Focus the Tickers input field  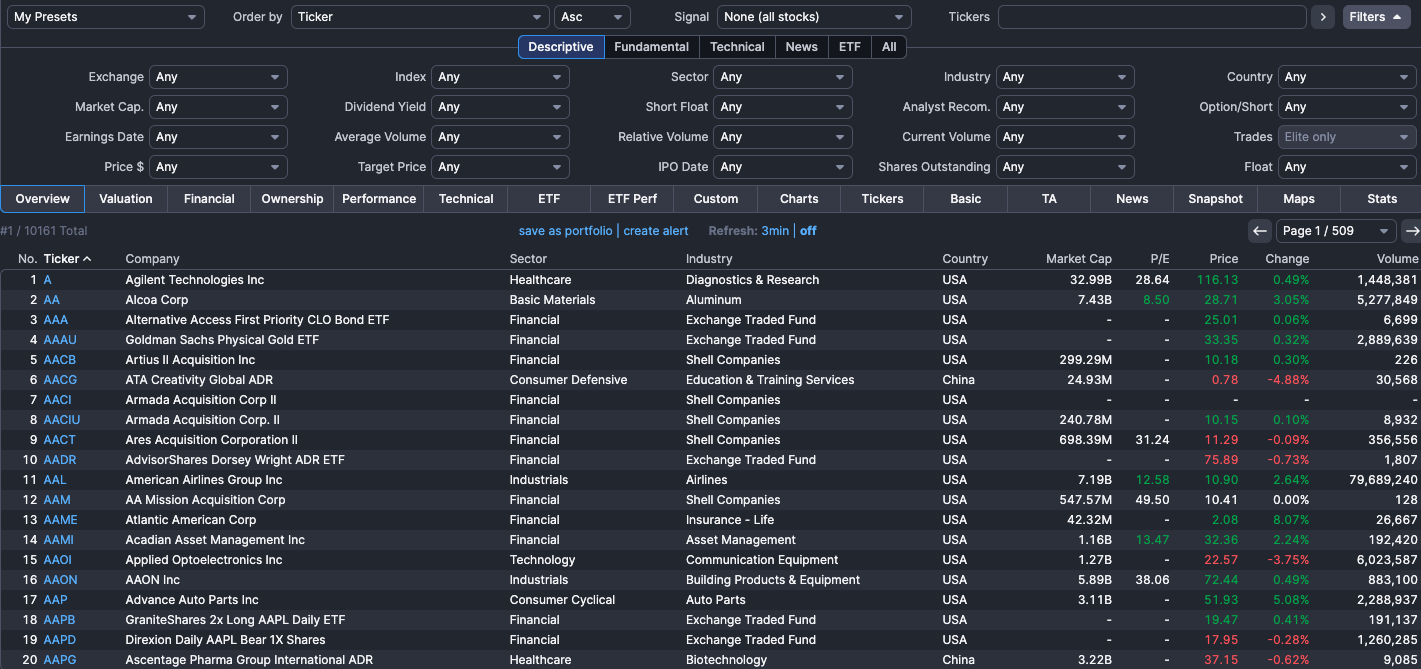pyautogui.click(x=1152, y=17)
